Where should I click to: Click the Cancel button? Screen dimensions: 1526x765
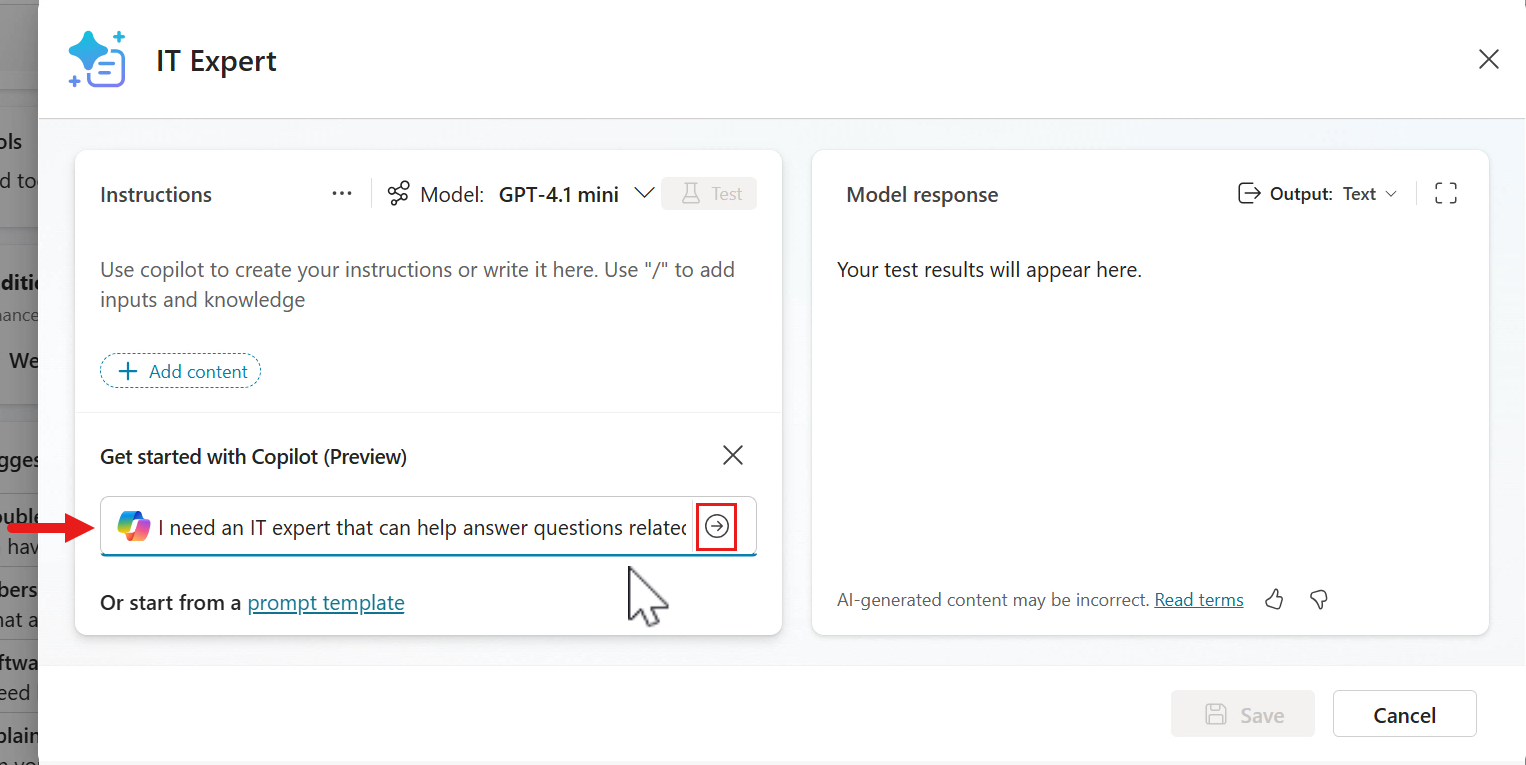[1404, 713]
